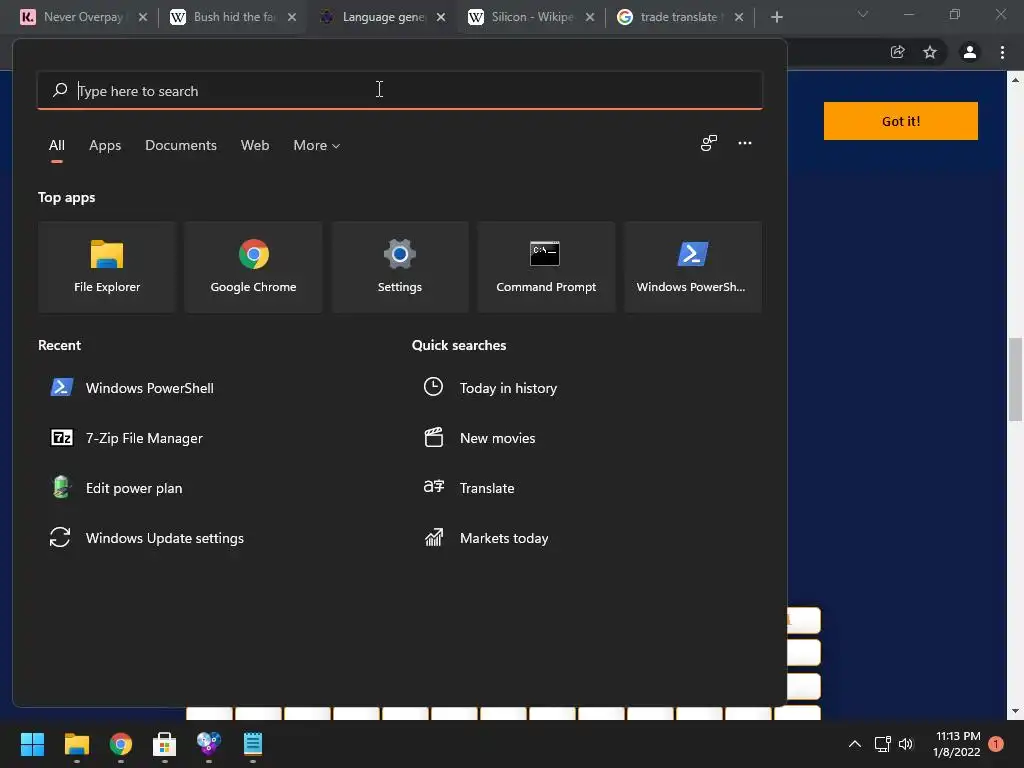
Task: Switch to the Apps search filter
Action: pyautogui.click(x=105, y=146)
